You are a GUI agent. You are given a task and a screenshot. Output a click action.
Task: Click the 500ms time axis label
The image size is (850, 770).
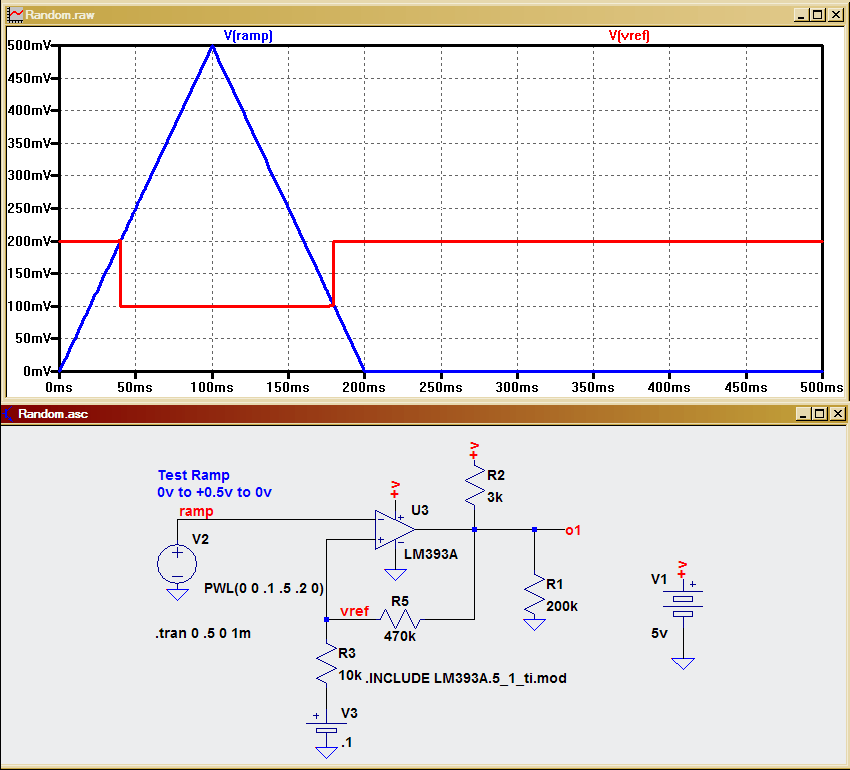point(822,387)
